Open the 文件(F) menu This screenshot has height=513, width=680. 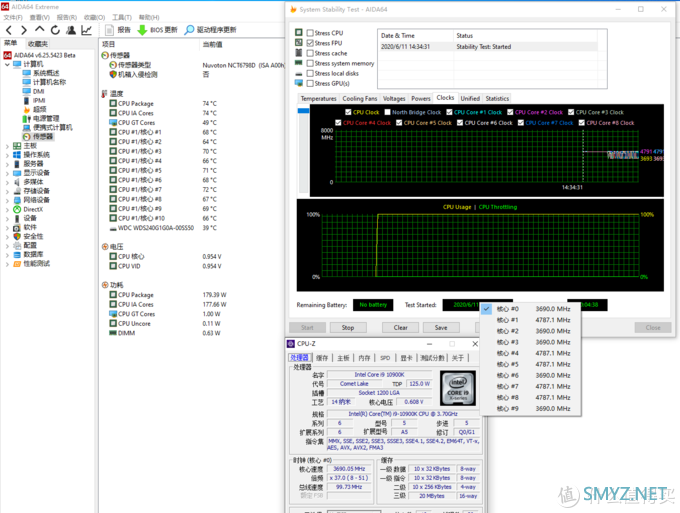13,17
